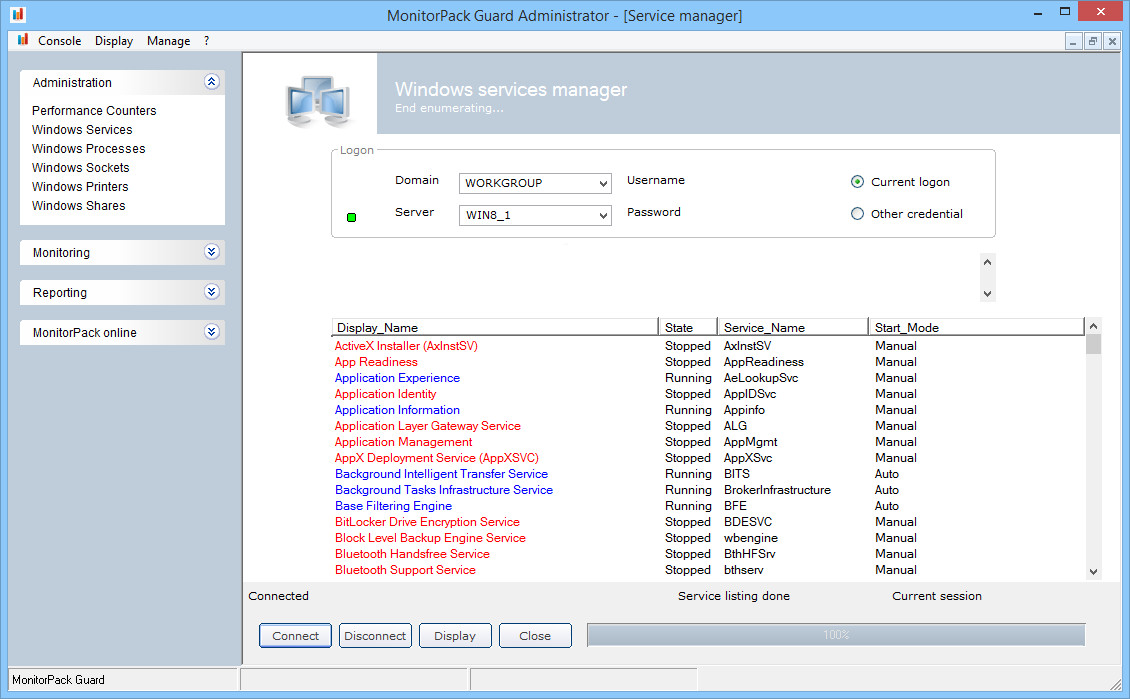This screenshot has height=699, width=1130.
Task: Open the Manage menu
Action: click(x=169, y=41)
